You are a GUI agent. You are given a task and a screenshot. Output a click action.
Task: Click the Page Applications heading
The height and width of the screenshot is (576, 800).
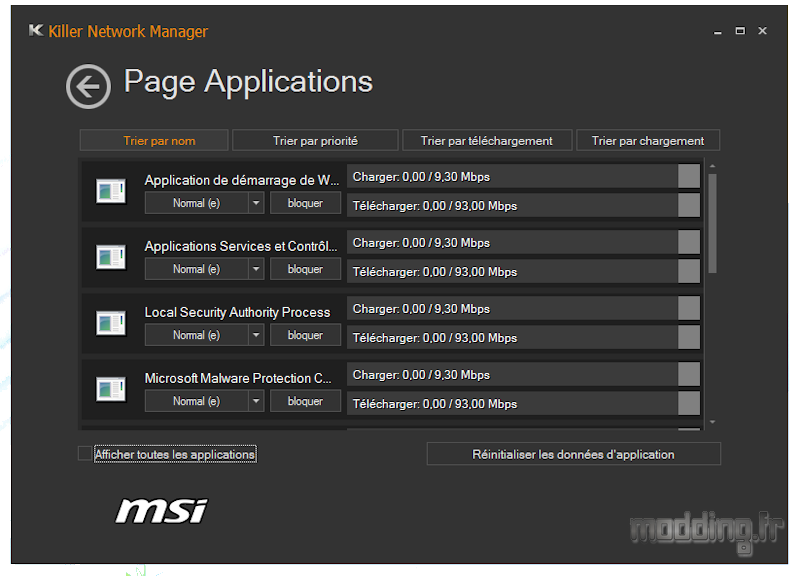coord(248,82)
